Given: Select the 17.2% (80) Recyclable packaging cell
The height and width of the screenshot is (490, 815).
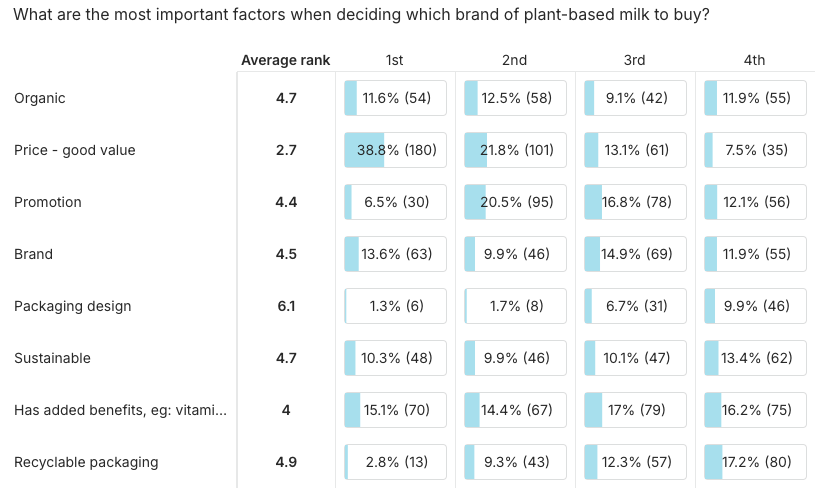Looking at the screenshot, I should coord(755,462).
